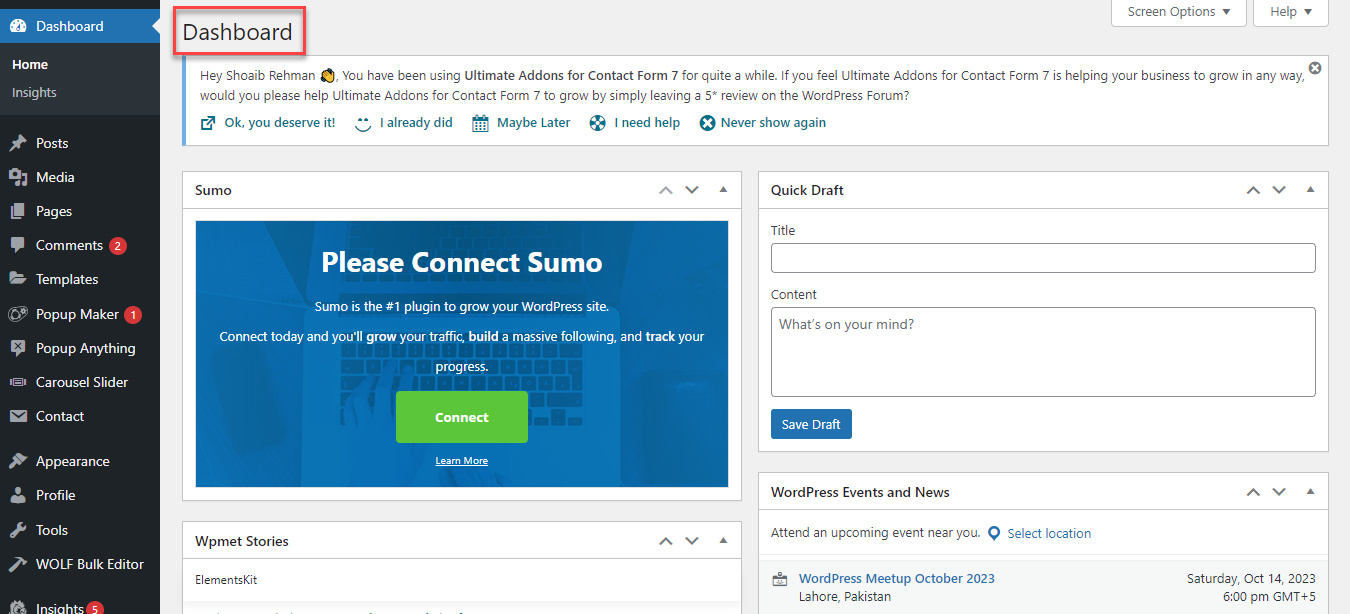
Task: Click the Appearance paintbrush icon
Action: click(18, 461)
